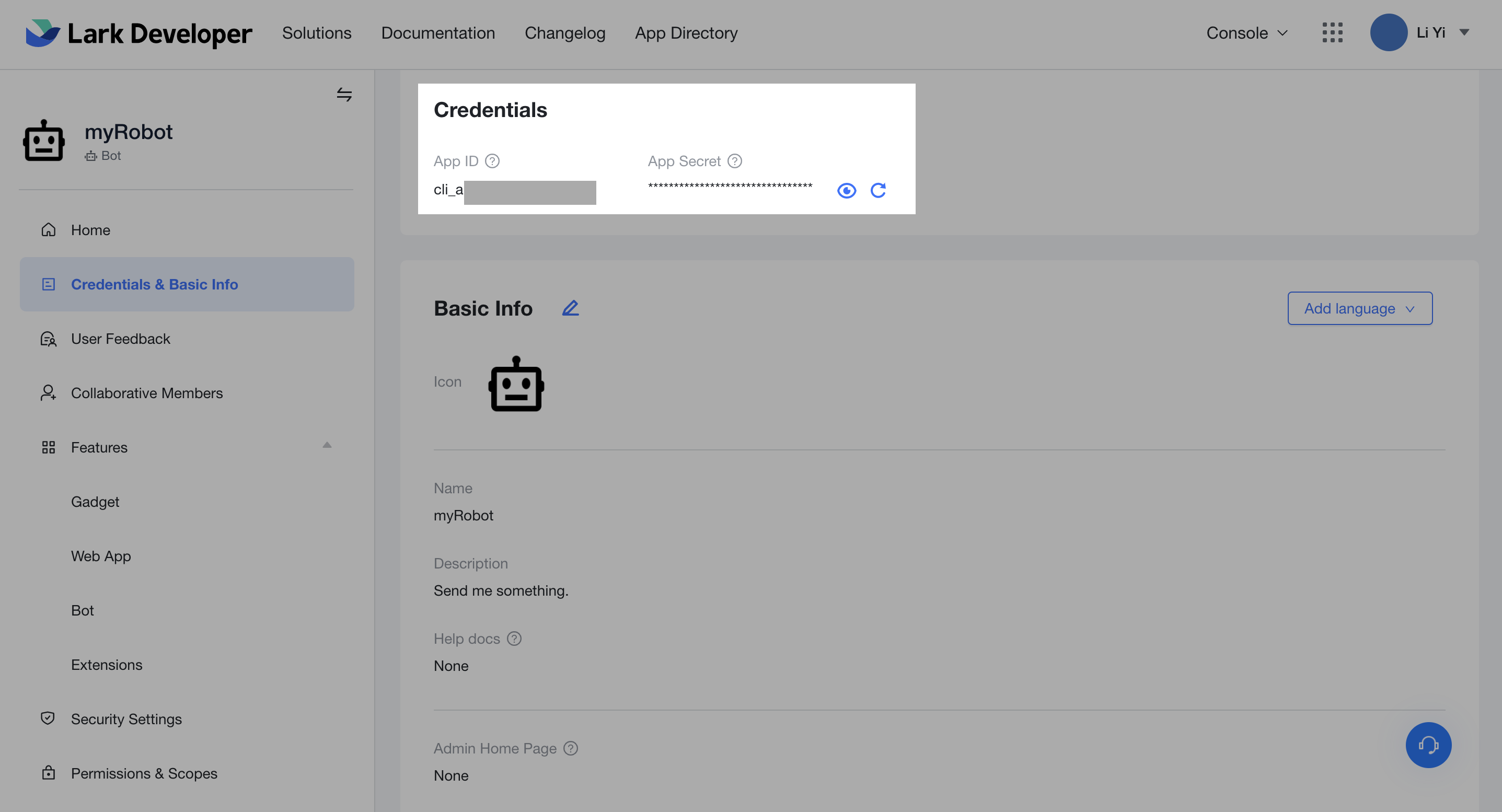
Task: Open the Bot feature under Features
Action: pos(82,610)
